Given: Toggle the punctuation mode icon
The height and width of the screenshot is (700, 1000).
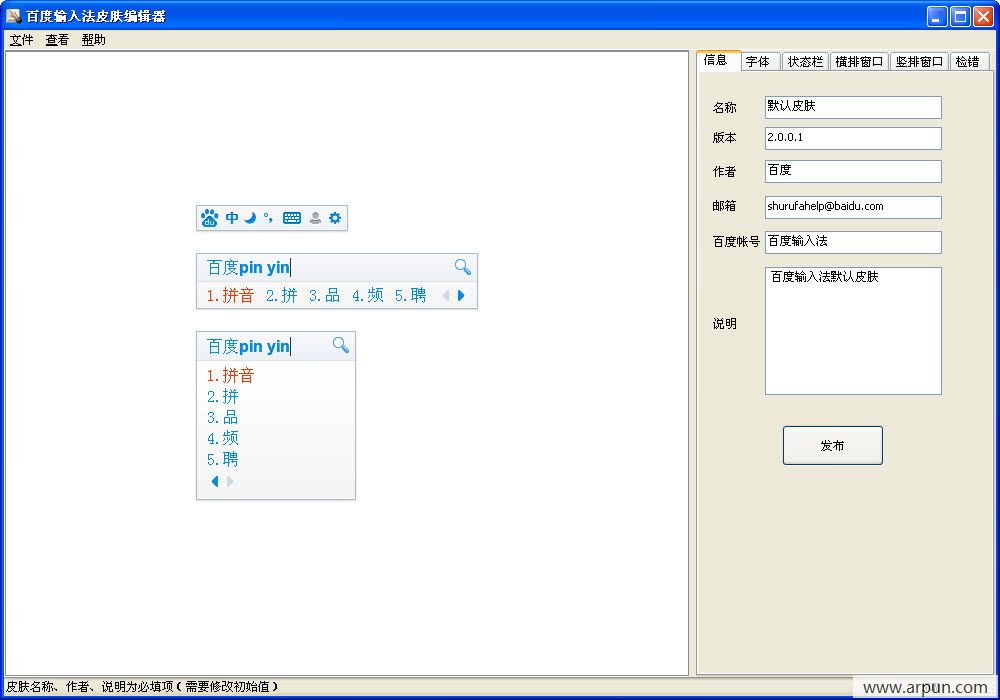Looking at the screenshot, I should (x=268, y=218).
